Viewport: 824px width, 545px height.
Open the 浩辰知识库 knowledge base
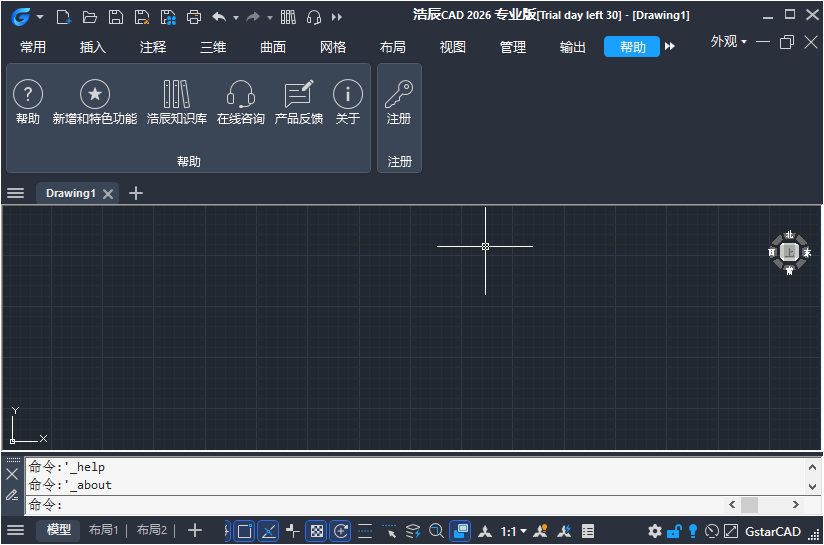pyautogui.click(x=177, y=95)
